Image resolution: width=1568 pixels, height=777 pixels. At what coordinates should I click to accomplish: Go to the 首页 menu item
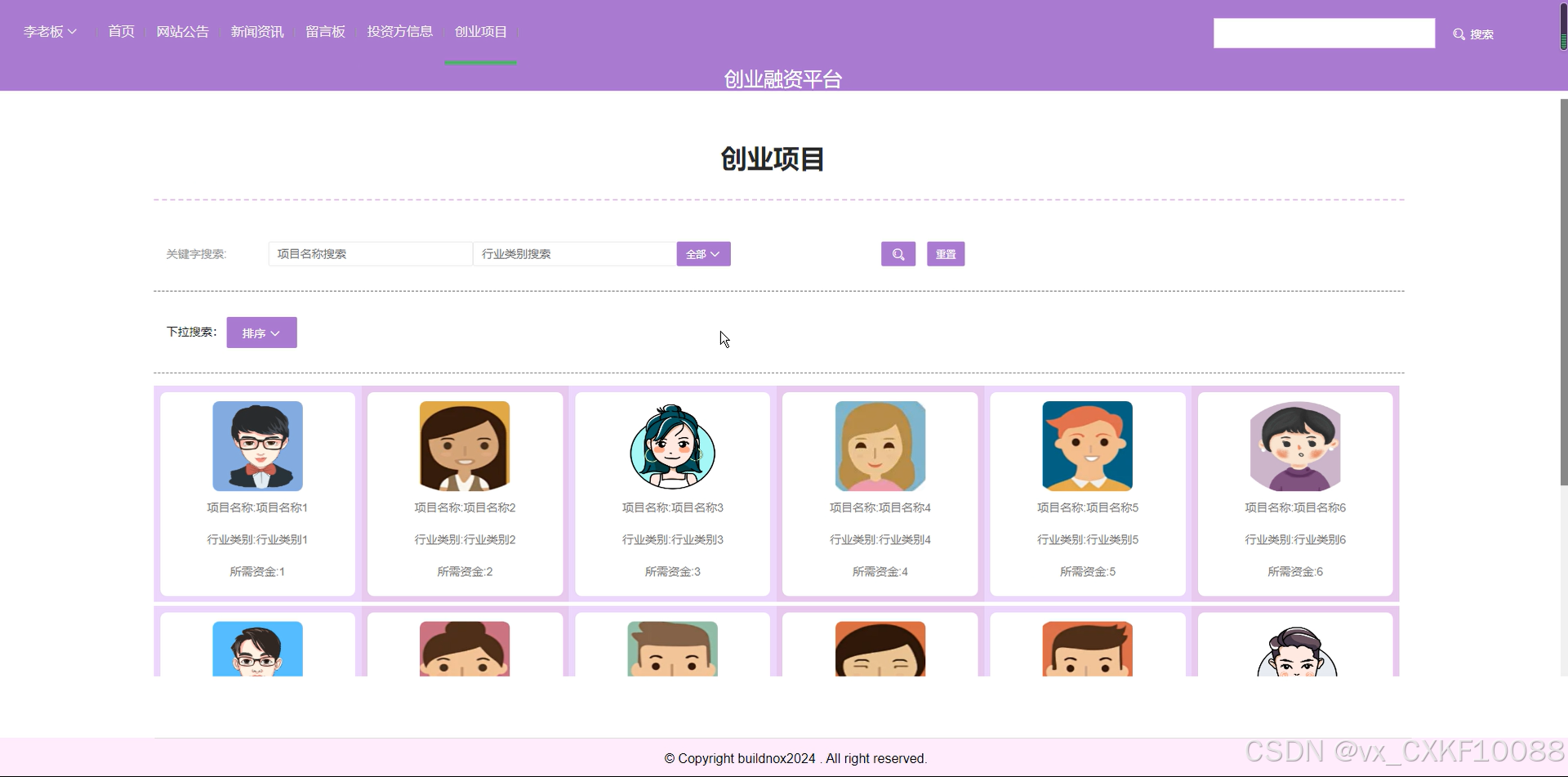coord(121,32)
